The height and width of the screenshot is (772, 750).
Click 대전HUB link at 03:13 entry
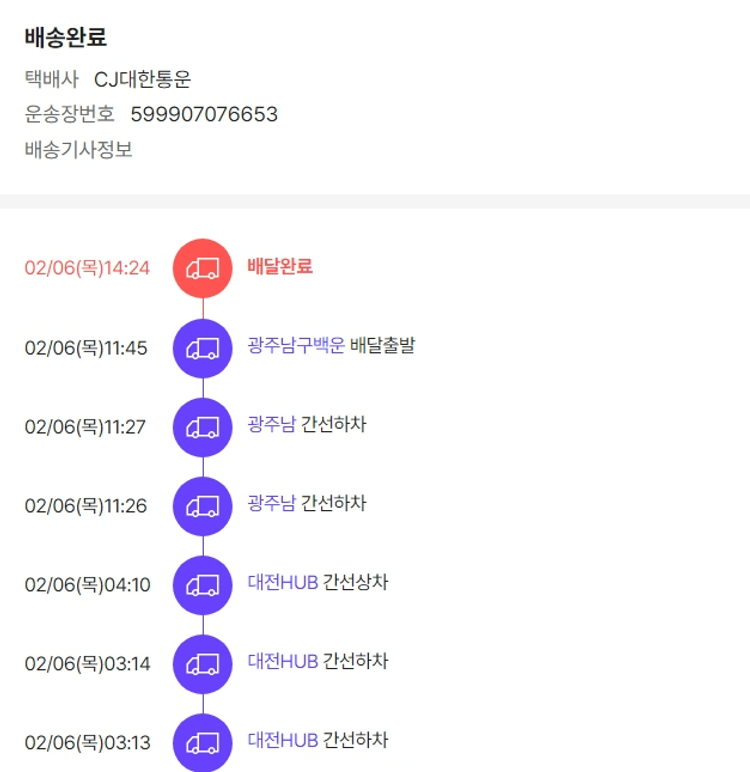tap(283, 741)
